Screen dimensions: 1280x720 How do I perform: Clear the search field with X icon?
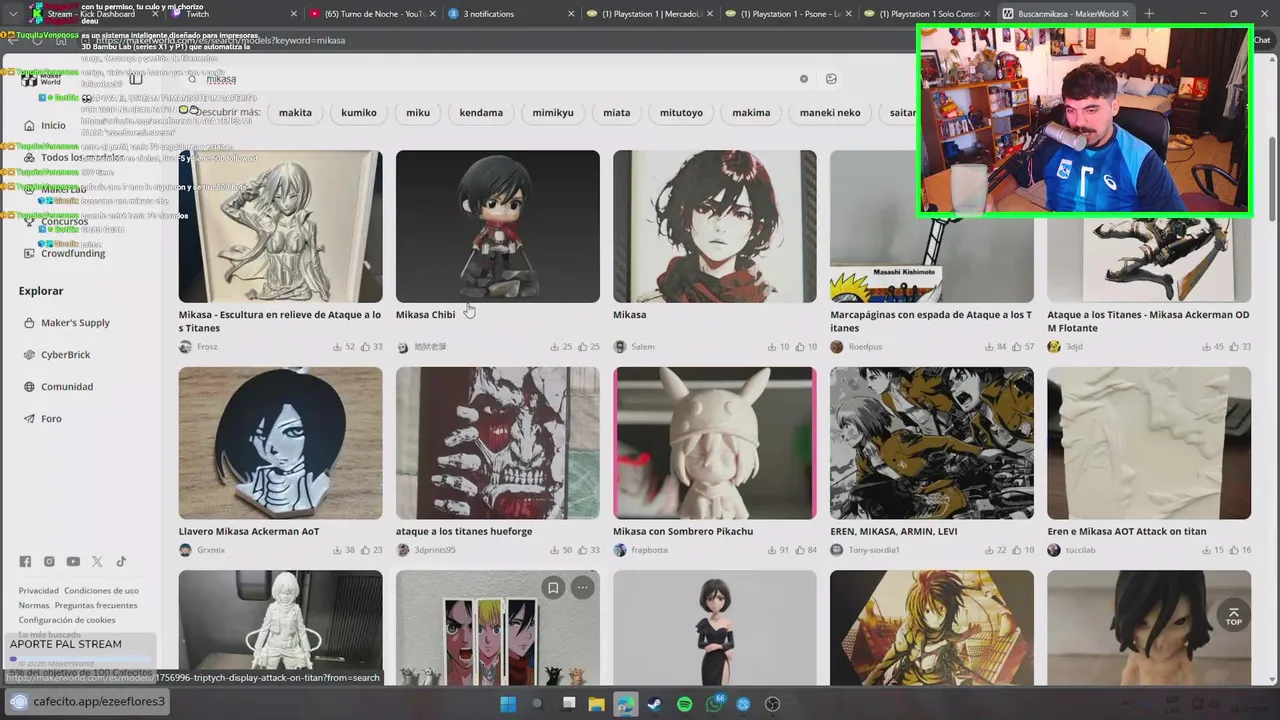803,79
